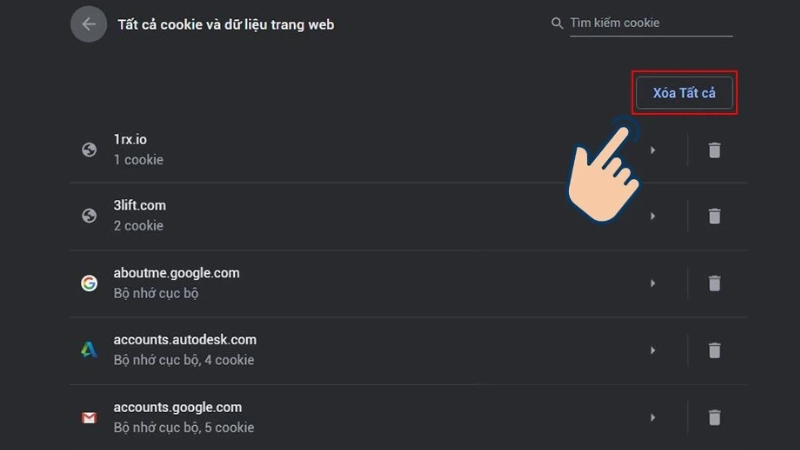Remove aboutme.google.com data via trash icon
Screen dimensions: 800x450
pos(714,283)
